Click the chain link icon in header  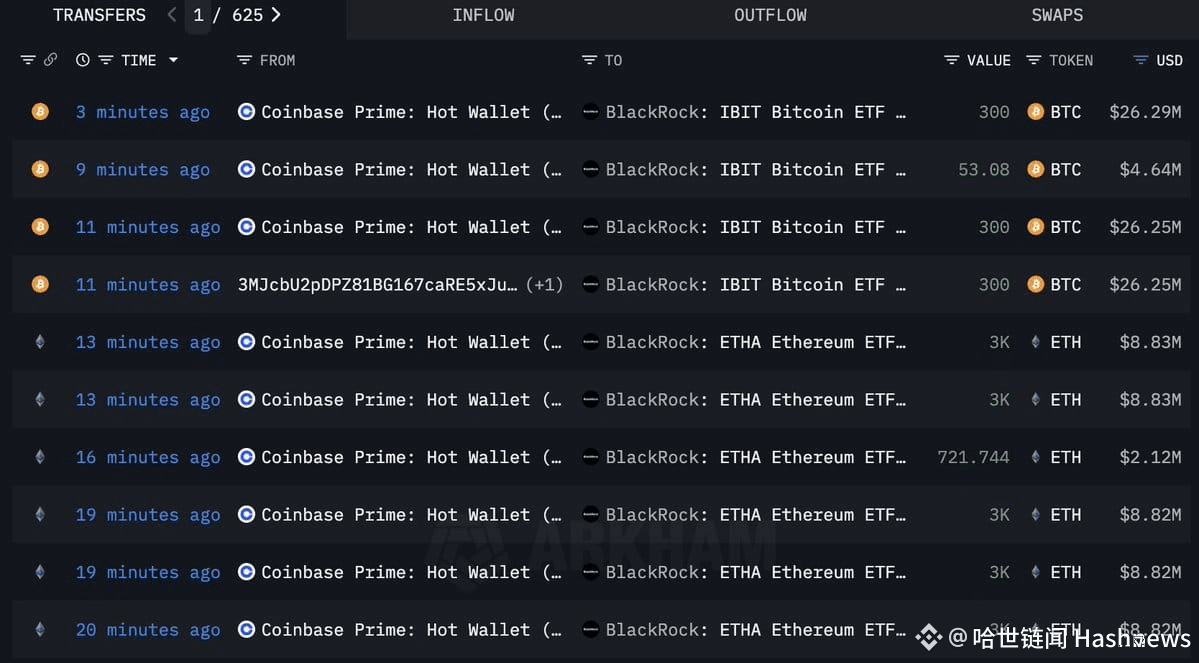[x=50, y=60]
